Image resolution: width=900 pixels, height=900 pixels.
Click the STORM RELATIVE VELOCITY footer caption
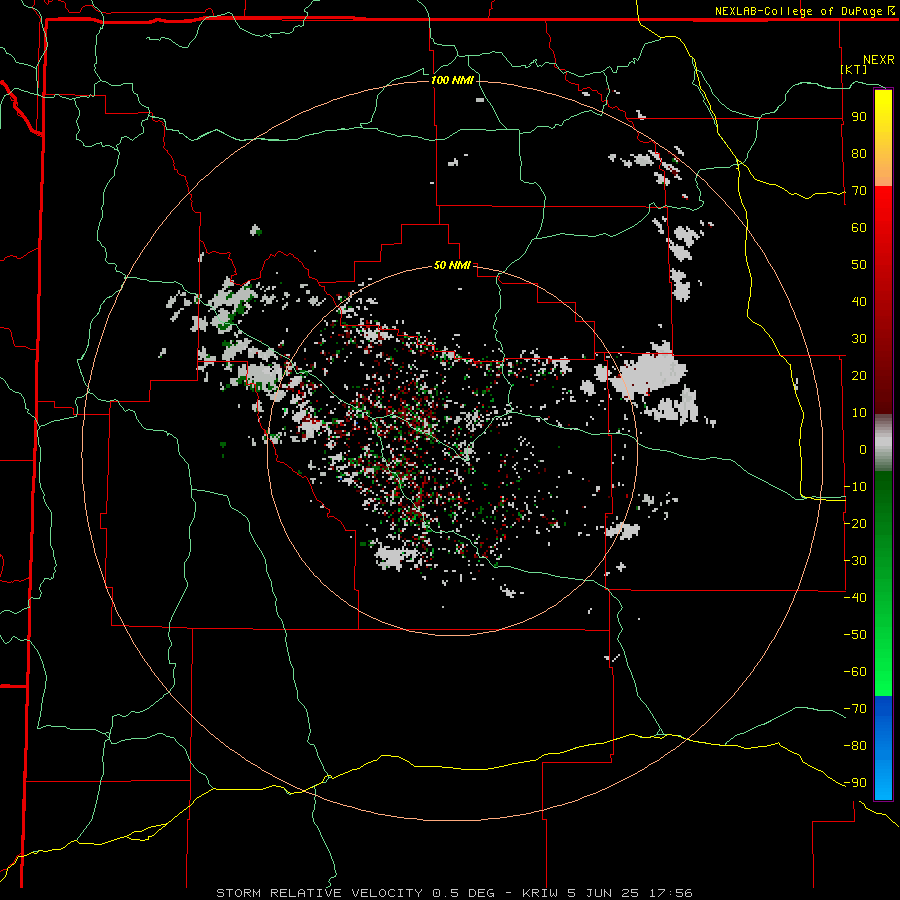click(x=454, y=893)
